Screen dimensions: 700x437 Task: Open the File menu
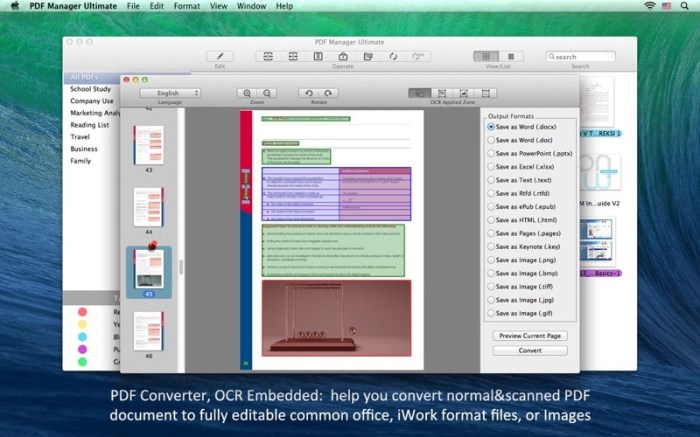pos(133,6)
